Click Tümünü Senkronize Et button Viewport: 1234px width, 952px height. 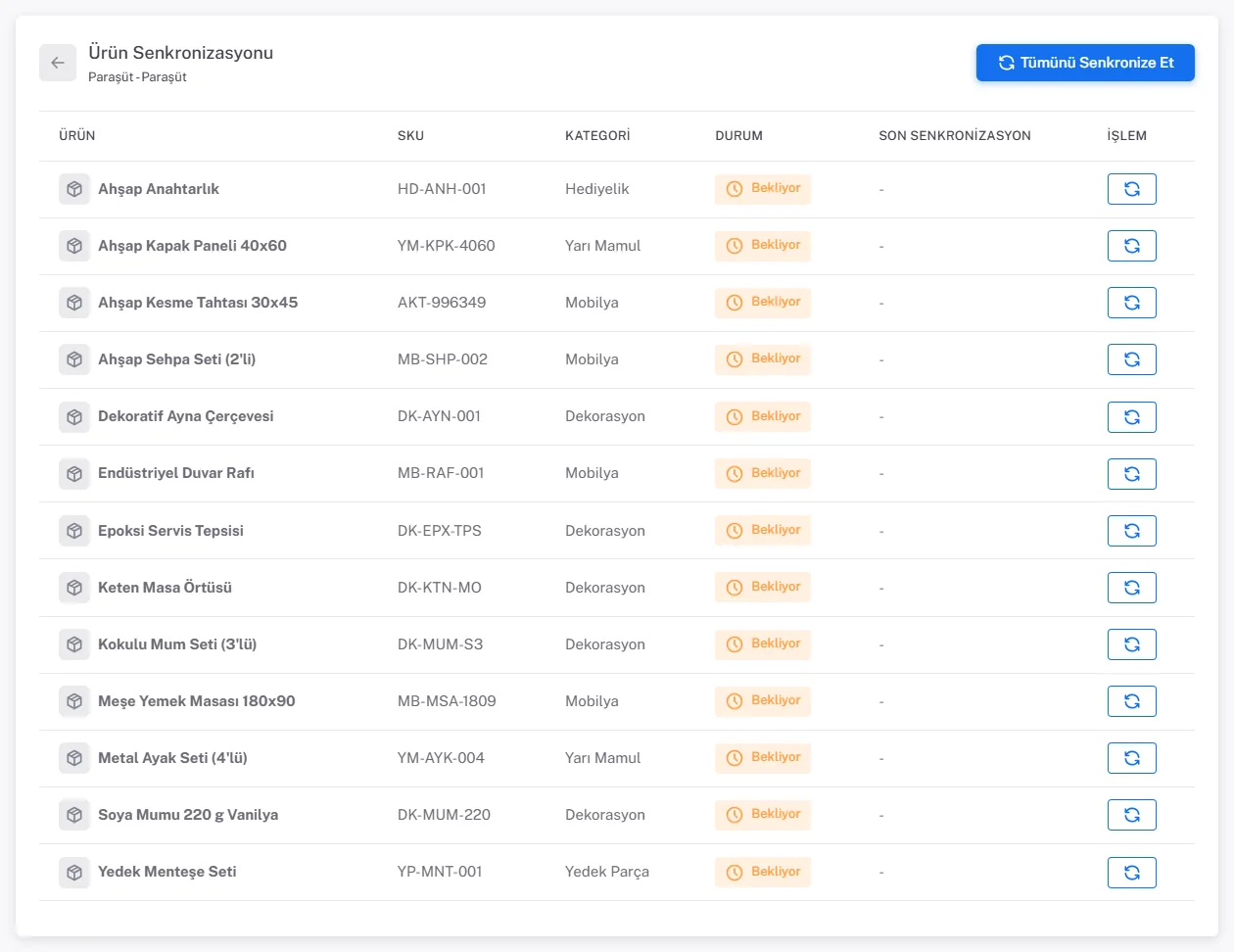(x=1085, y=63)
